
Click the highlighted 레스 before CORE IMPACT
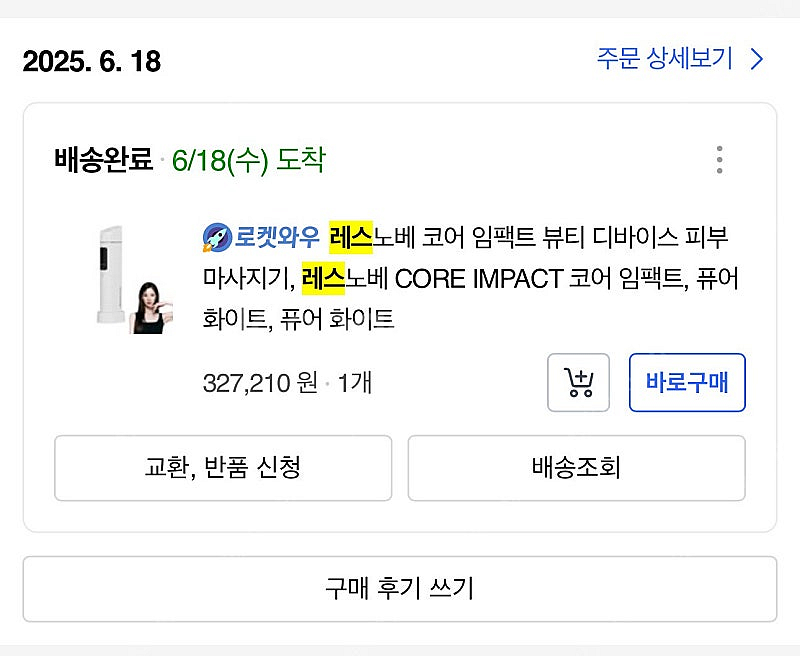tap(323, 278)
